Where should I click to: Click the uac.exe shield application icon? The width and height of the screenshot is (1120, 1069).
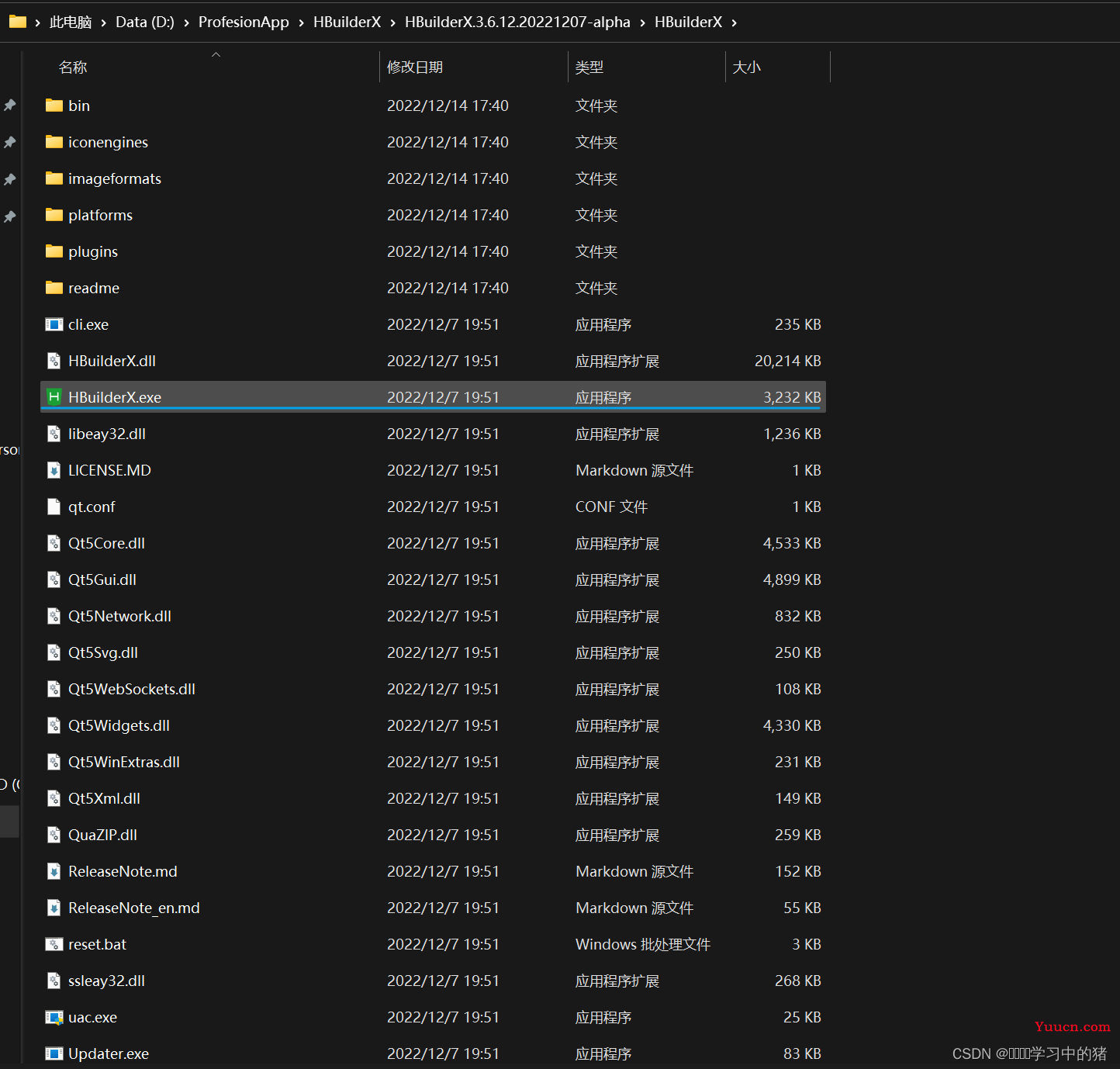[54, 1017]
